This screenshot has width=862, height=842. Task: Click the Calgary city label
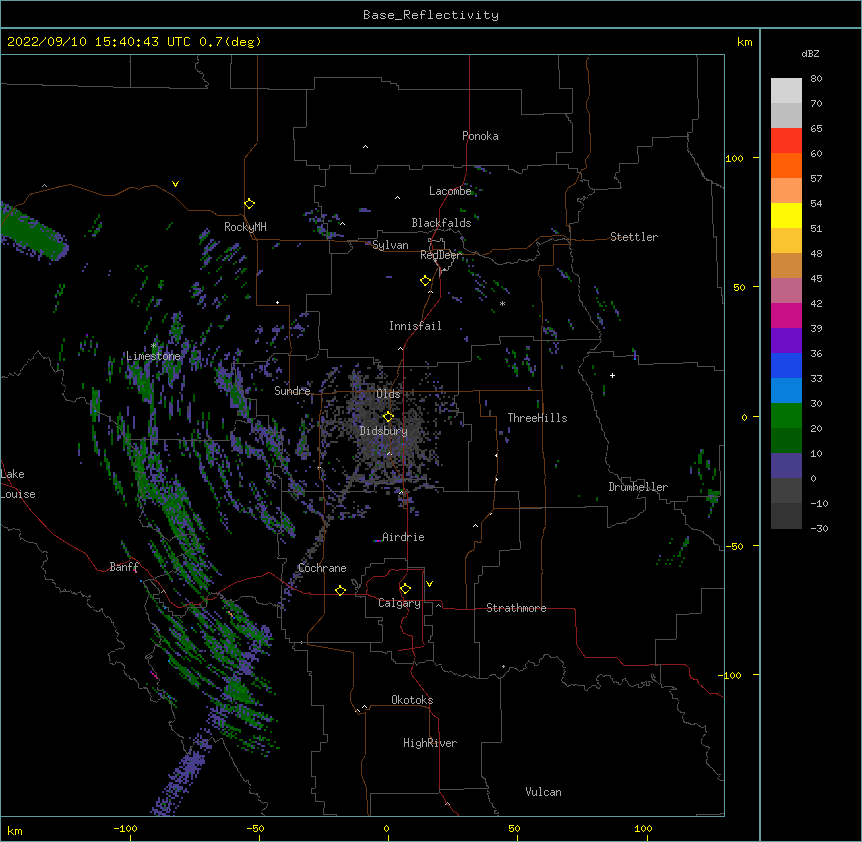coord(399,603)
